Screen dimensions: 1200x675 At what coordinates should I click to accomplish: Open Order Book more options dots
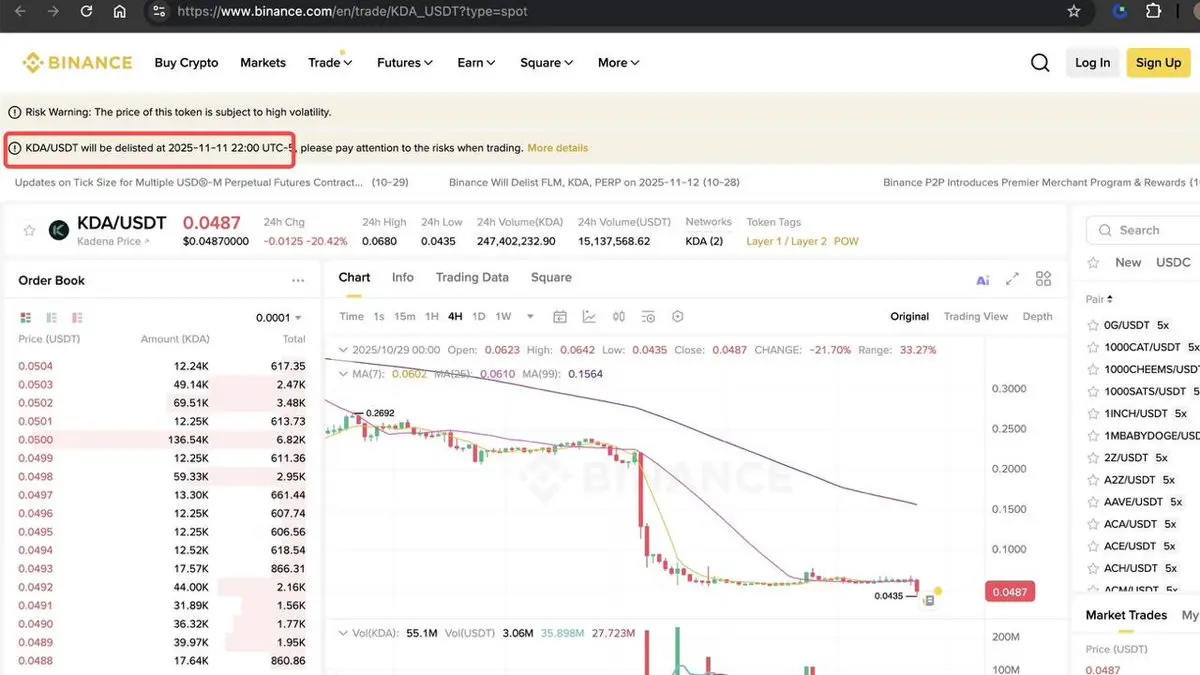click(x=298, y=281)
